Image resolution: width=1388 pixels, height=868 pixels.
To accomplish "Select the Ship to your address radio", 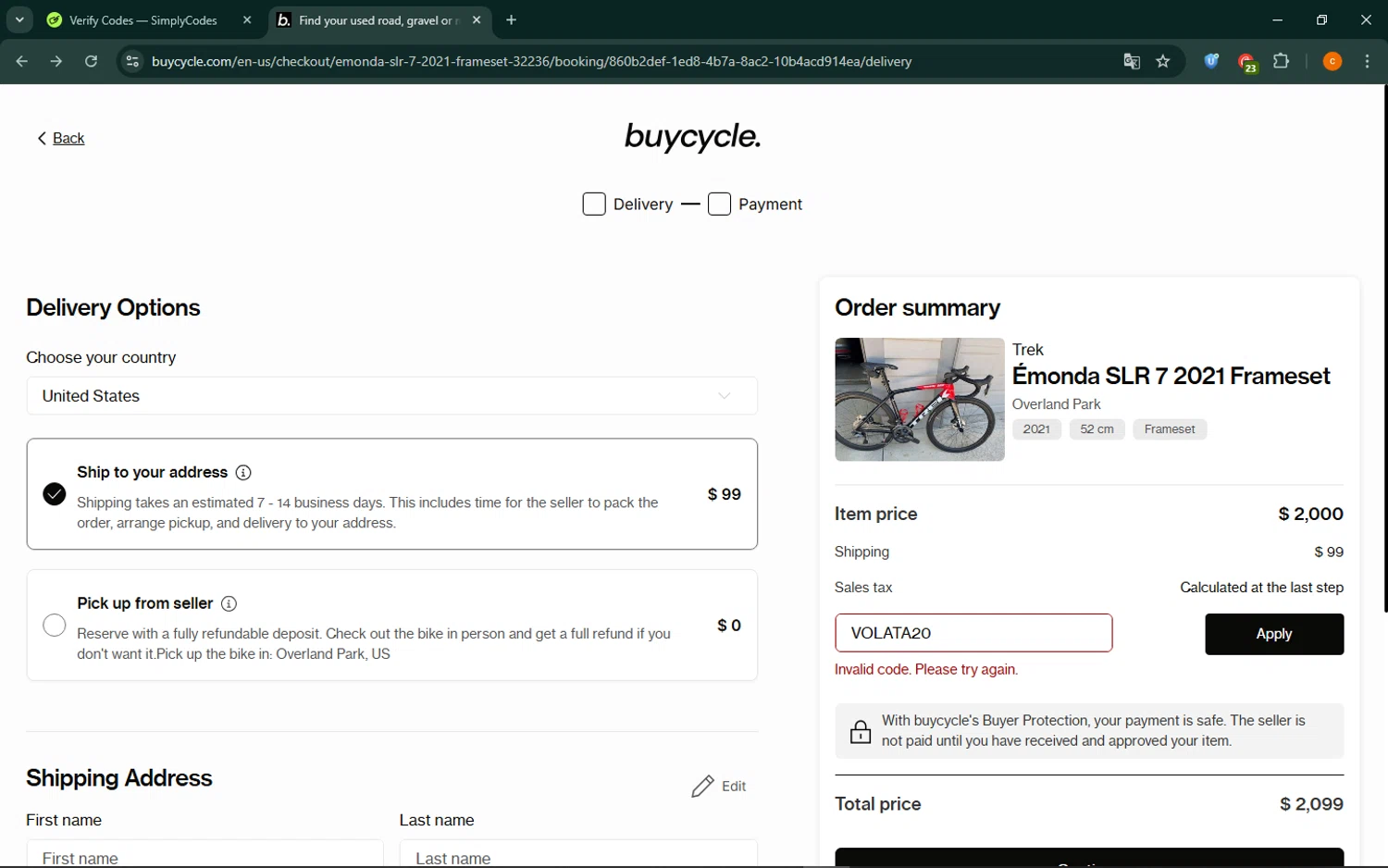I will click(55, 494).
